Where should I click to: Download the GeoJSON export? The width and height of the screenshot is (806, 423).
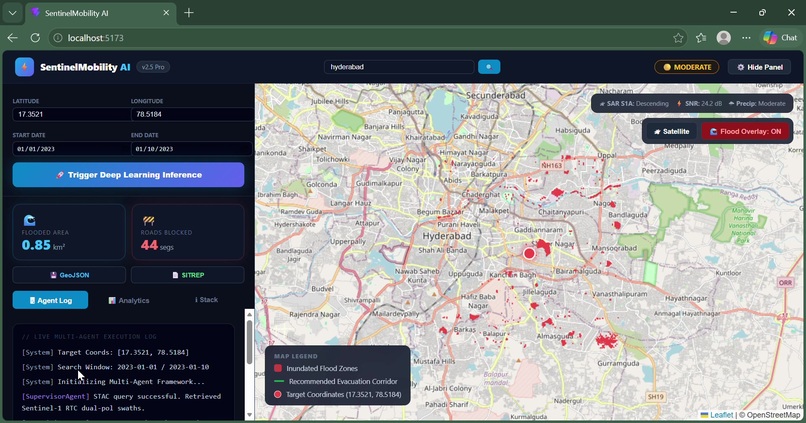tap(69, 275)
